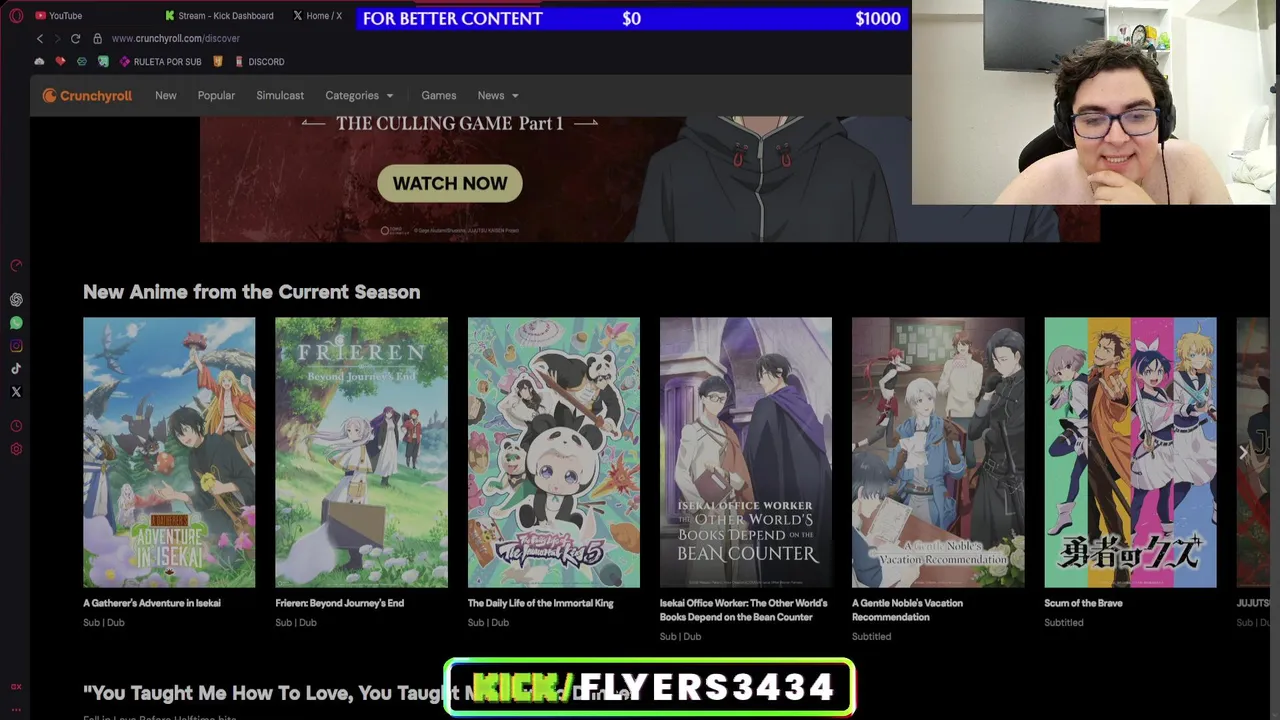Open TikTok in the Opera sidebar
The width and height of the screenshot is (1280, 720).
pyautogui.click(x=16, y=369)
